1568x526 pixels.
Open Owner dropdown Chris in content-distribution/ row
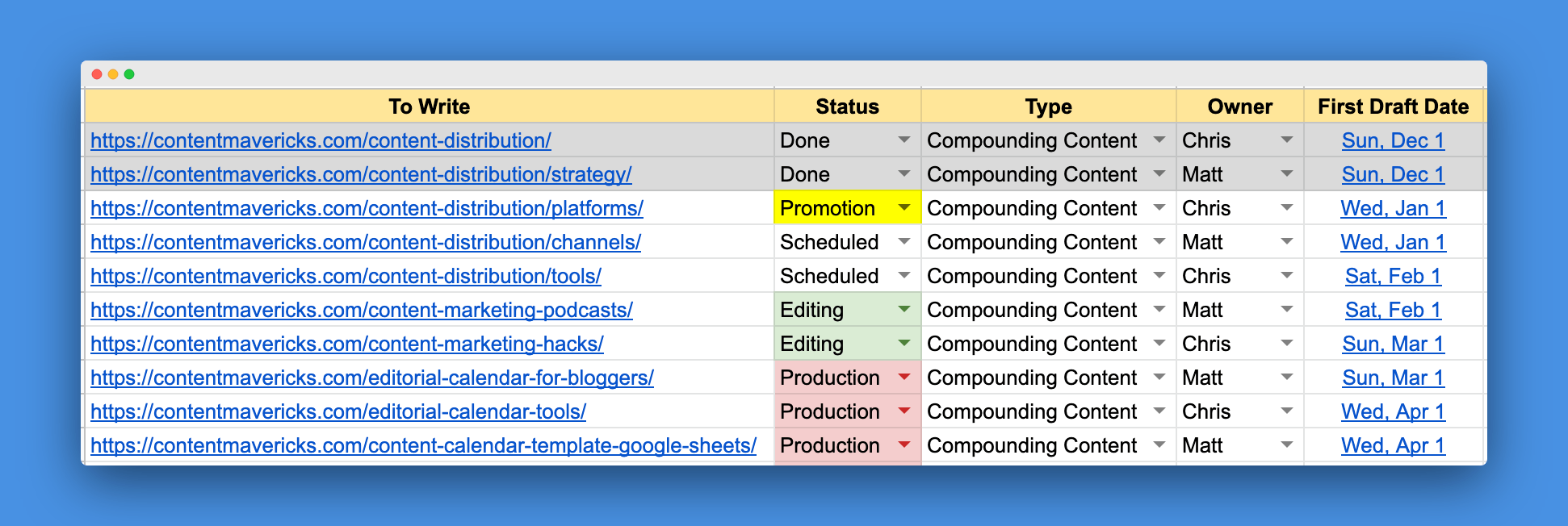[1287, 140]
